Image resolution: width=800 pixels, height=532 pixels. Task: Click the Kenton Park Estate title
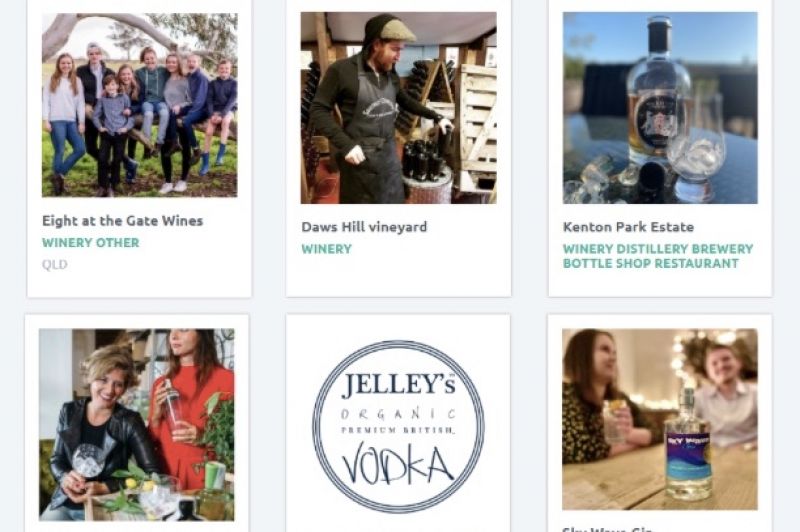[628, 227]
